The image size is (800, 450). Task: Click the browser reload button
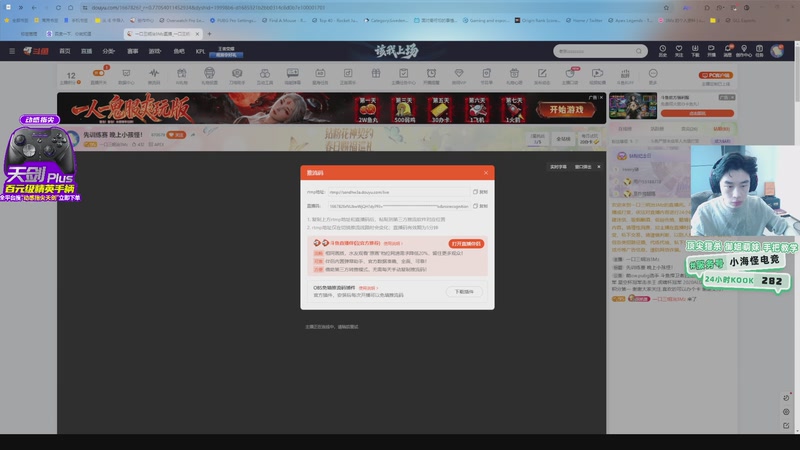58,8
